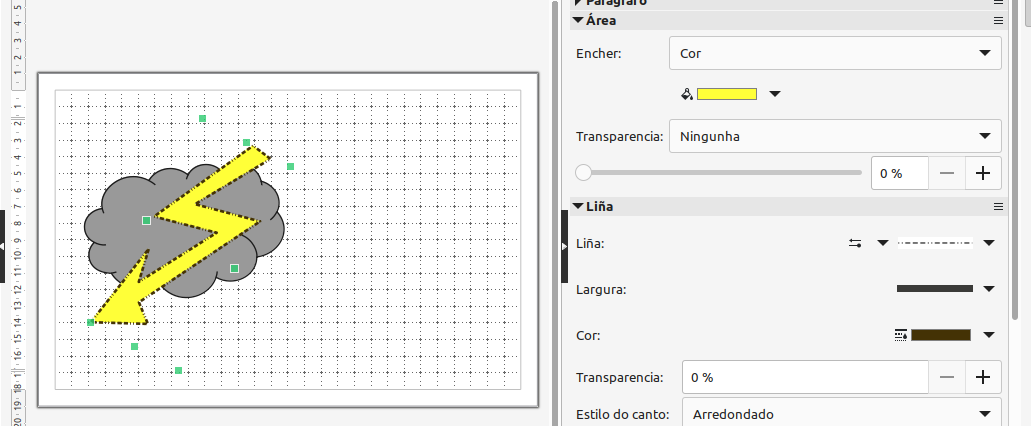
Task: Click the dark brown line color swatch
Action: tap(941, 335)
